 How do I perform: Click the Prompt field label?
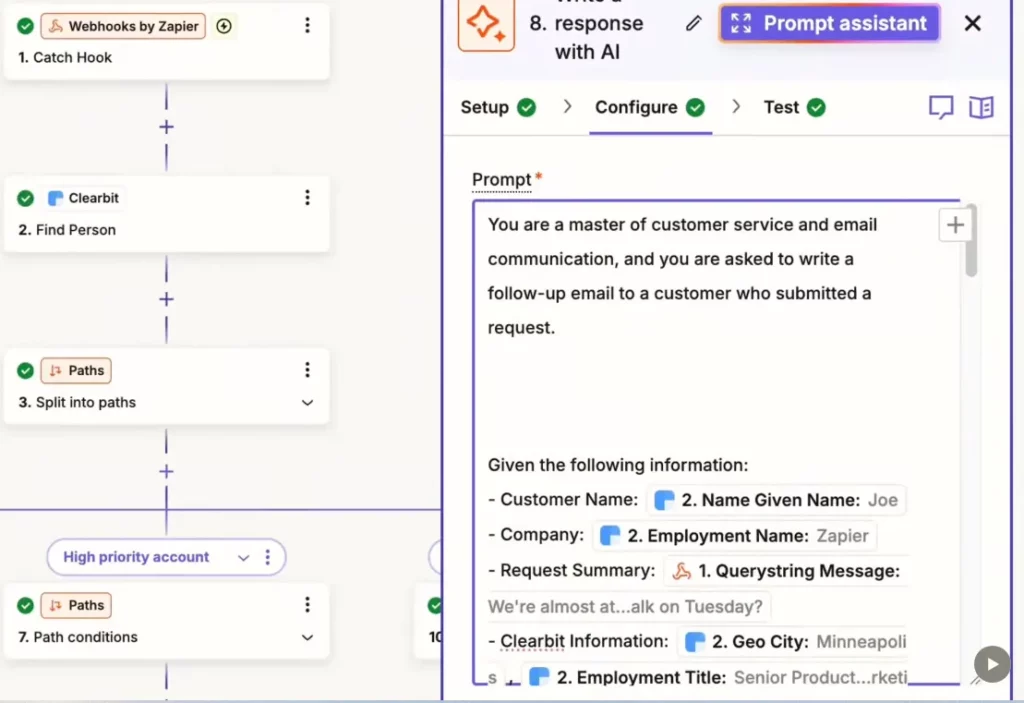pyautogui.click(x=502, y=179)
